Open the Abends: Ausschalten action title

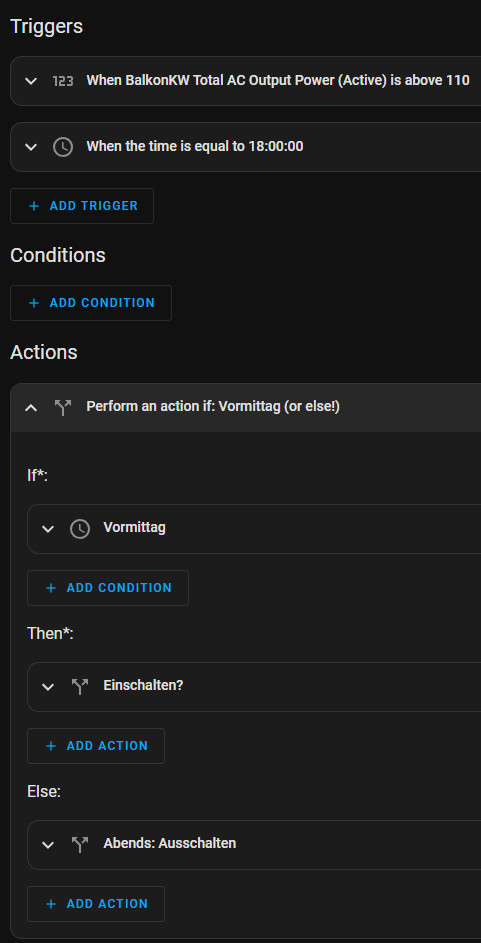pyautogui.click(x=170, y=843)
